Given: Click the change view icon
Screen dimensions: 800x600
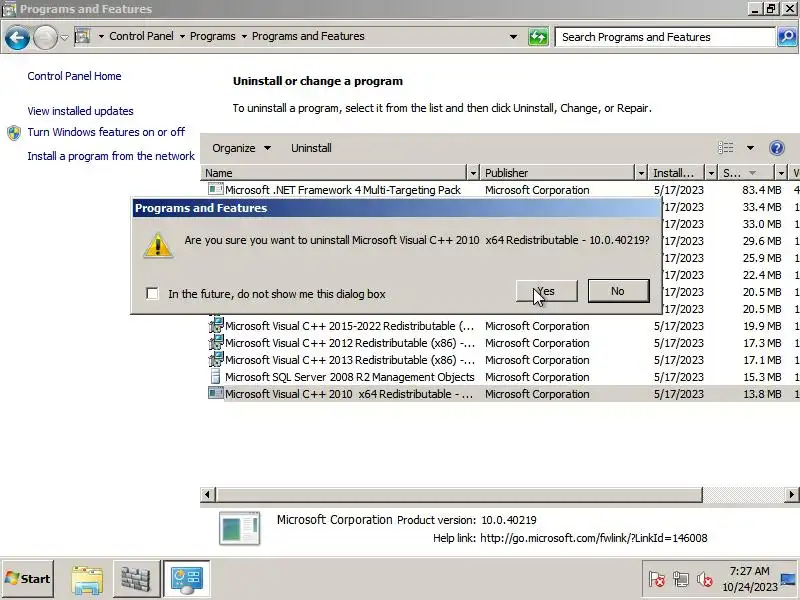Looking at the screenshot, I should (726, 147).
